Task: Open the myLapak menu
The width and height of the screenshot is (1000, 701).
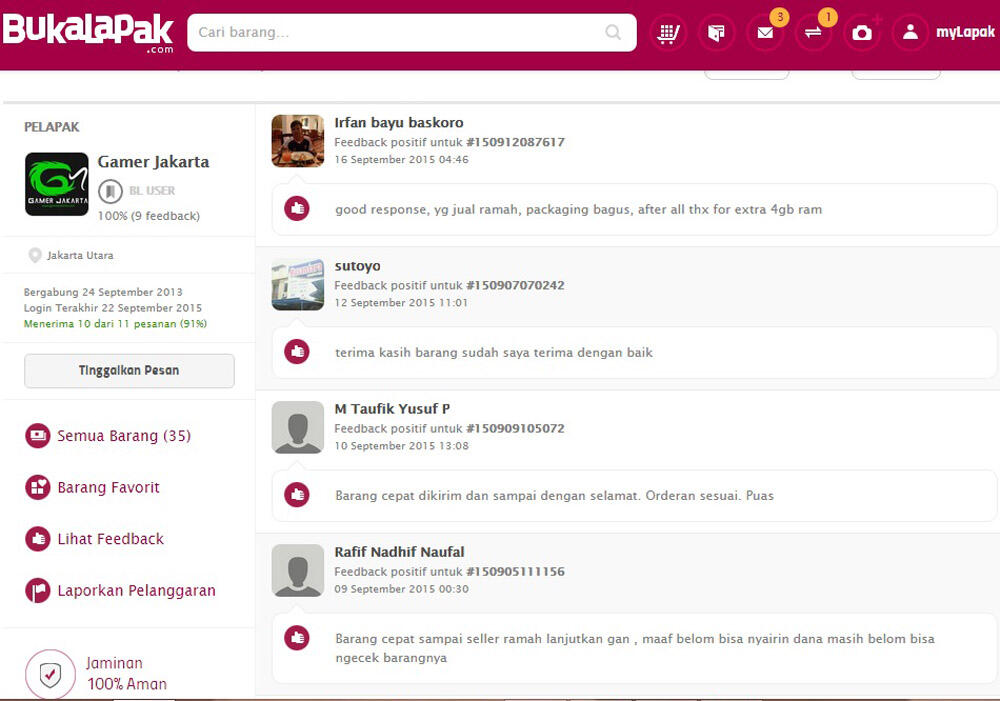Action: point(965,32)
